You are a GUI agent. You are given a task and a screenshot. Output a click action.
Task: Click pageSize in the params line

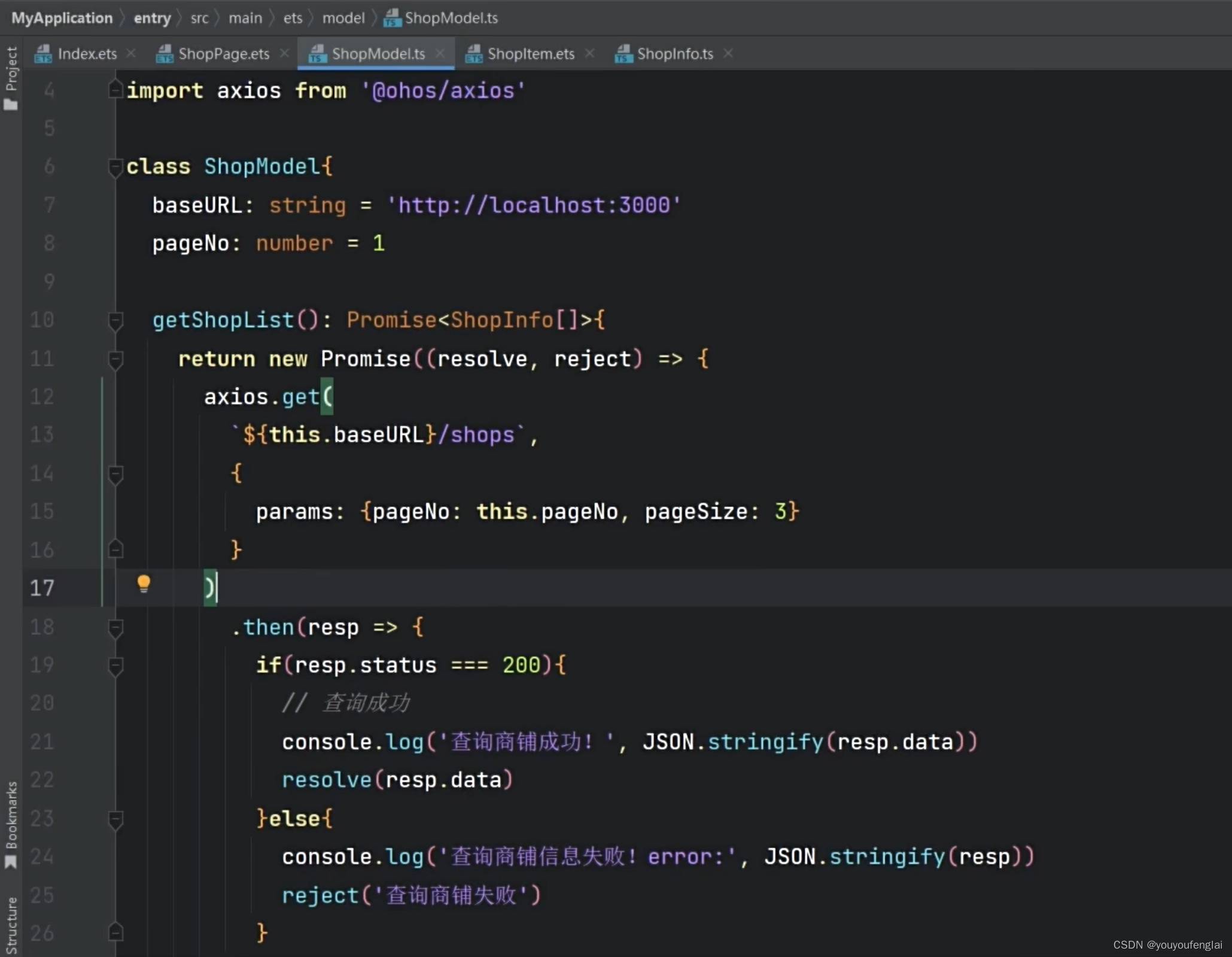tap(696, 512)
